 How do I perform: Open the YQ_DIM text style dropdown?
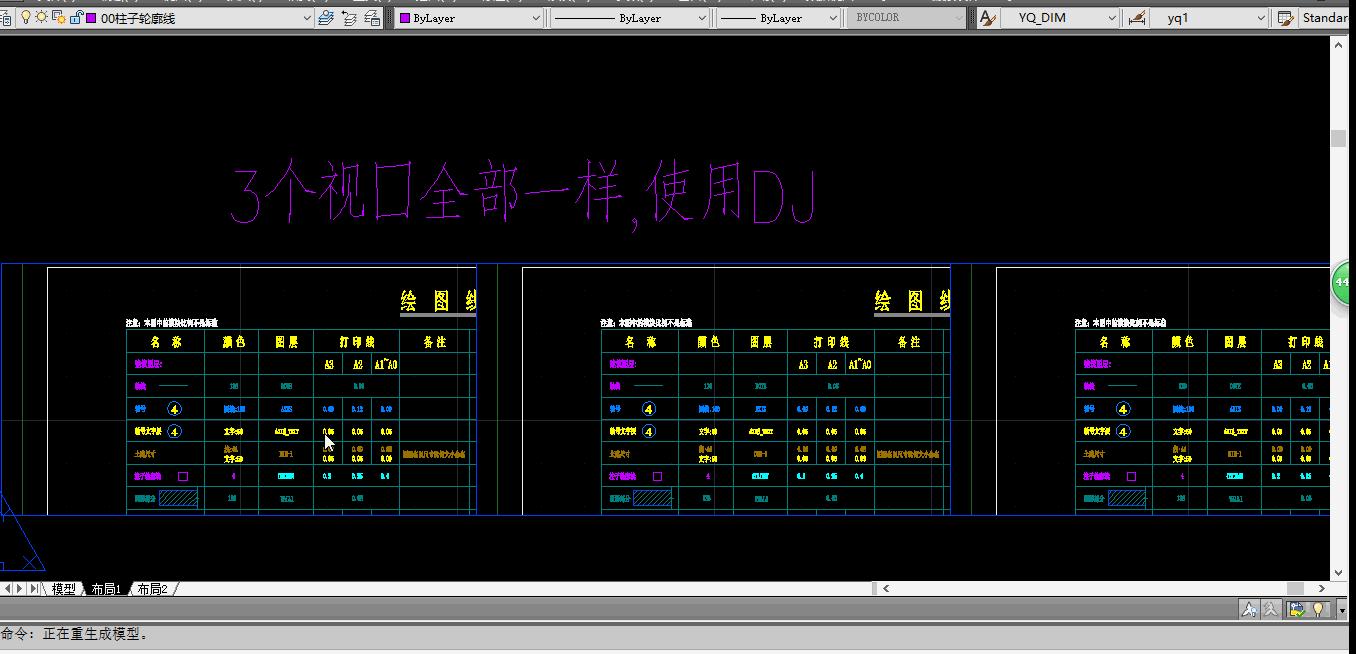tap(1061, 18)
